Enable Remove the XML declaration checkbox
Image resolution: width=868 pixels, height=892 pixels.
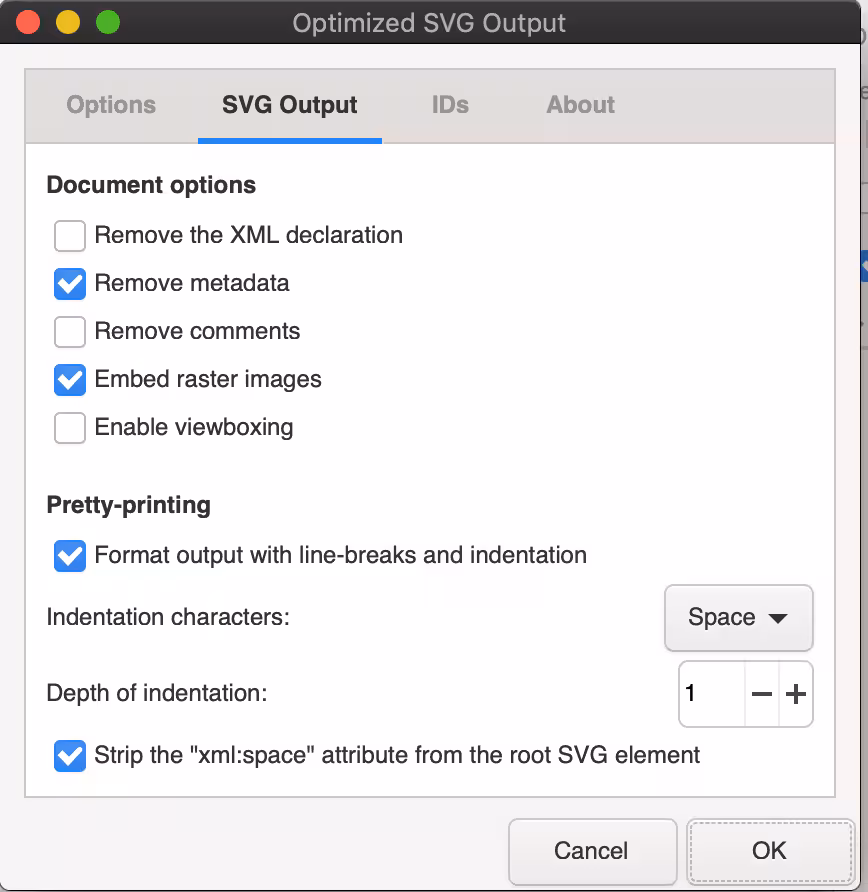(70, 236)
